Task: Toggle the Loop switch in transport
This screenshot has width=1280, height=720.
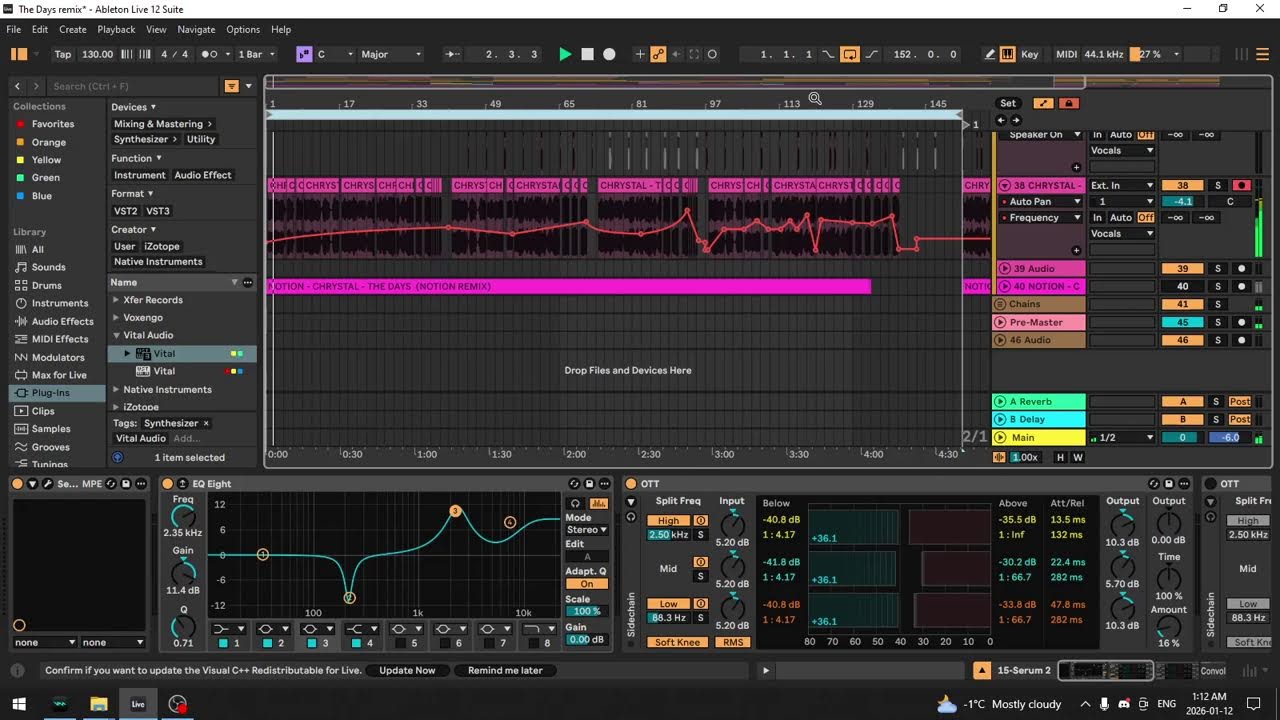Action: (849, 54)
